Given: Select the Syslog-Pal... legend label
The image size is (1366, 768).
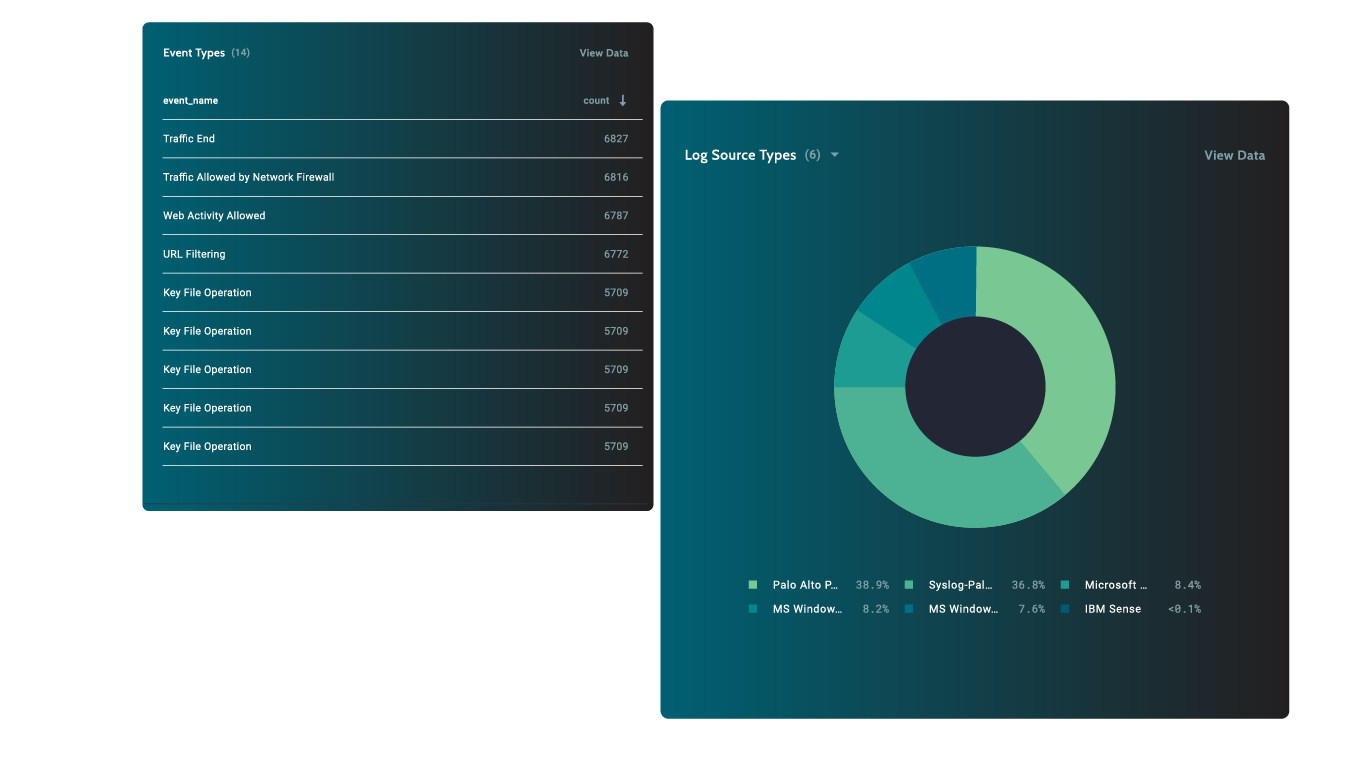Looking at the screenshot, I should (961, 585).
